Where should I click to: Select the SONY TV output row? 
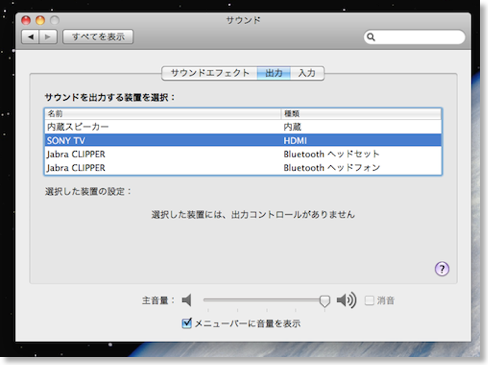[243, 140]
